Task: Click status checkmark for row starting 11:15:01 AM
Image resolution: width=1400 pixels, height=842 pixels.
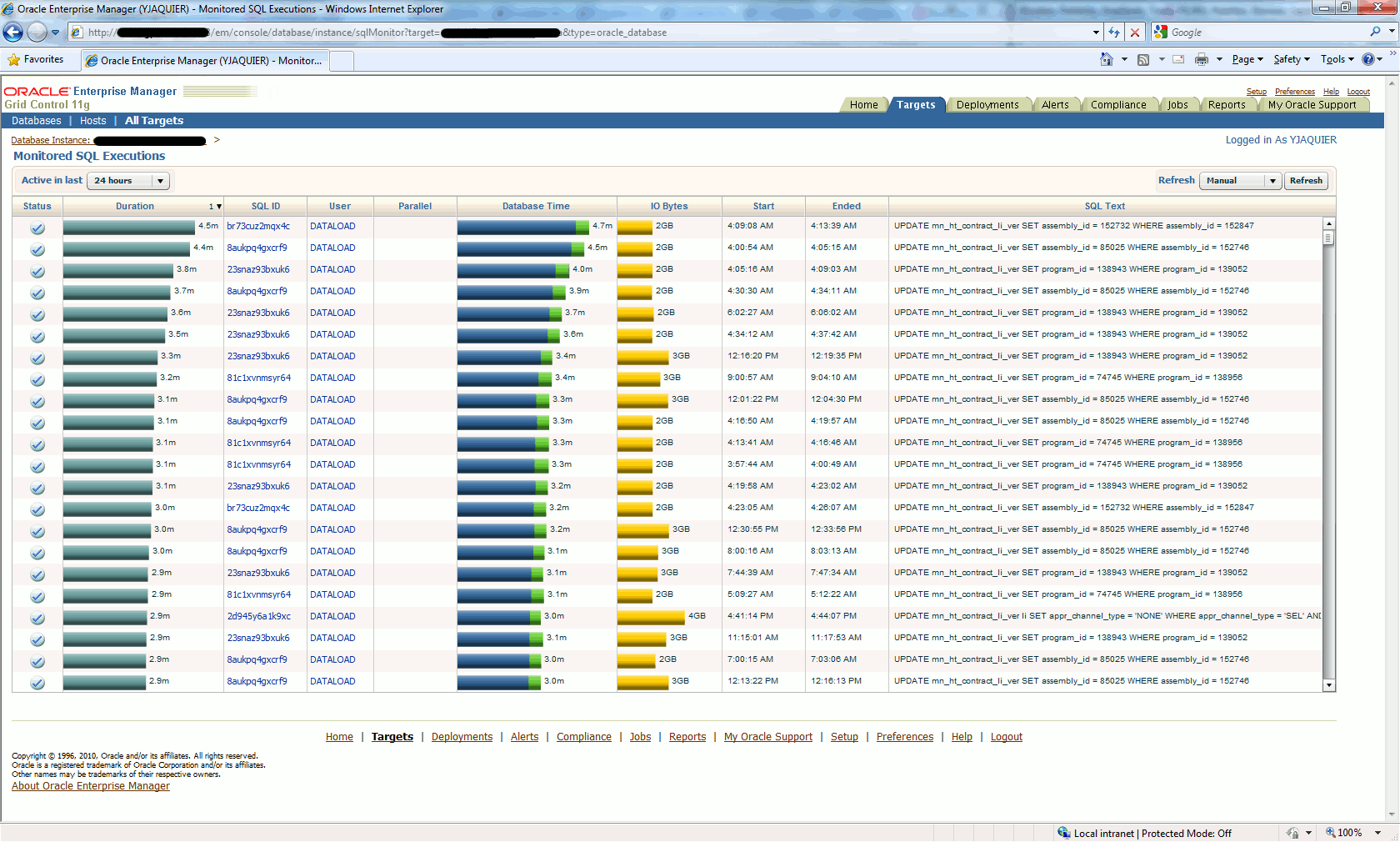Action: [37, 639]
